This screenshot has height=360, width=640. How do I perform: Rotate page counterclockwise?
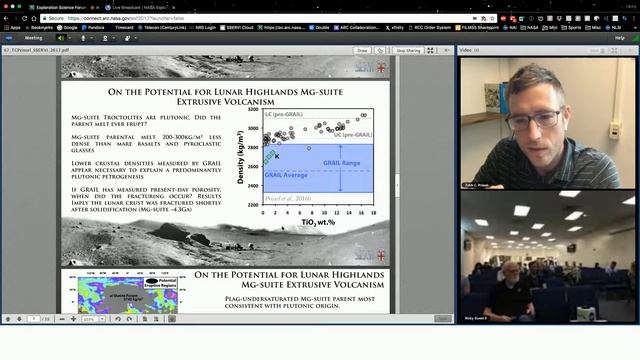pos(118,319)
